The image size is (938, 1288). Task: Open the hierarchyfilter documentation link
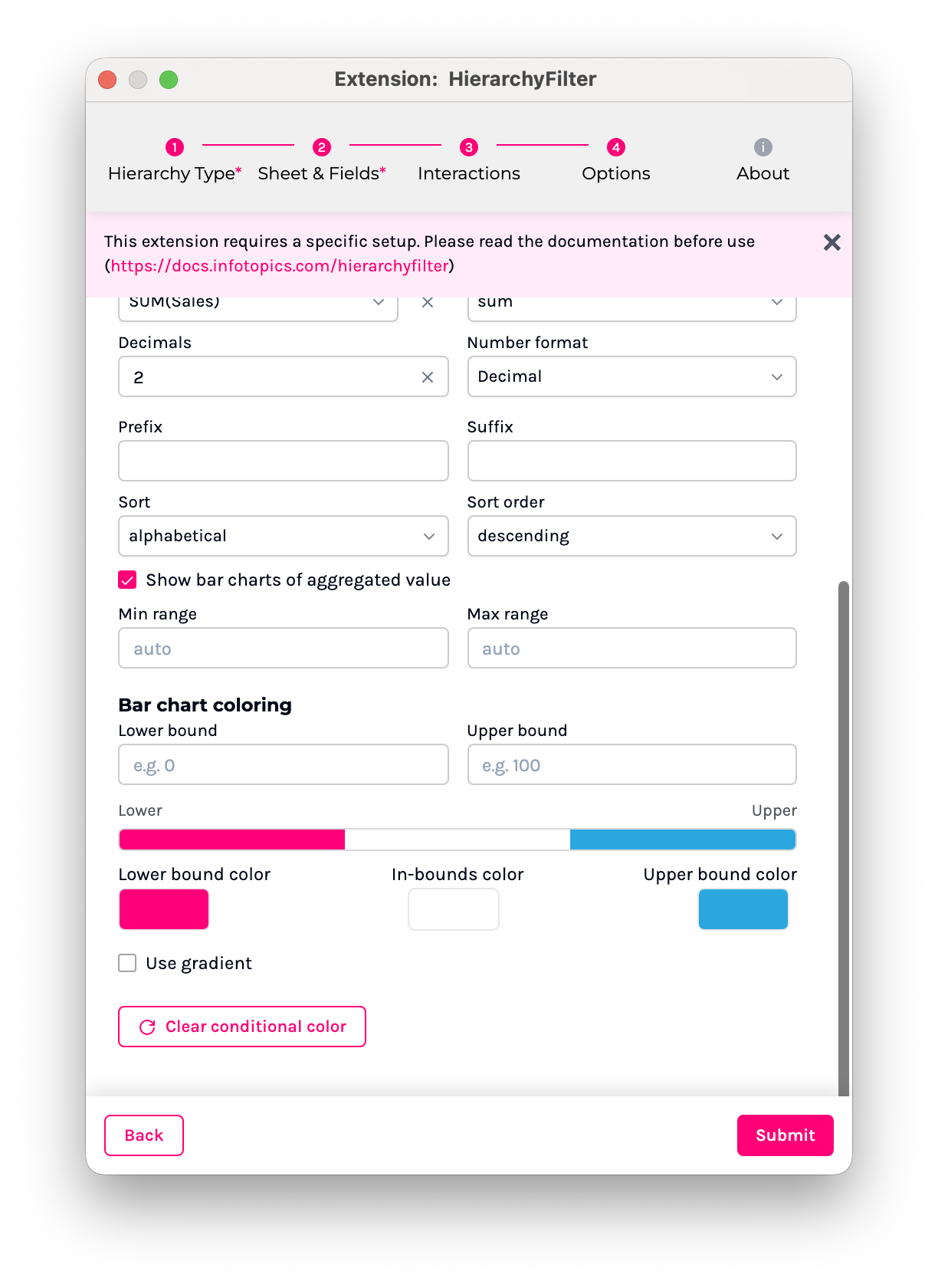[x=280, y=266]
